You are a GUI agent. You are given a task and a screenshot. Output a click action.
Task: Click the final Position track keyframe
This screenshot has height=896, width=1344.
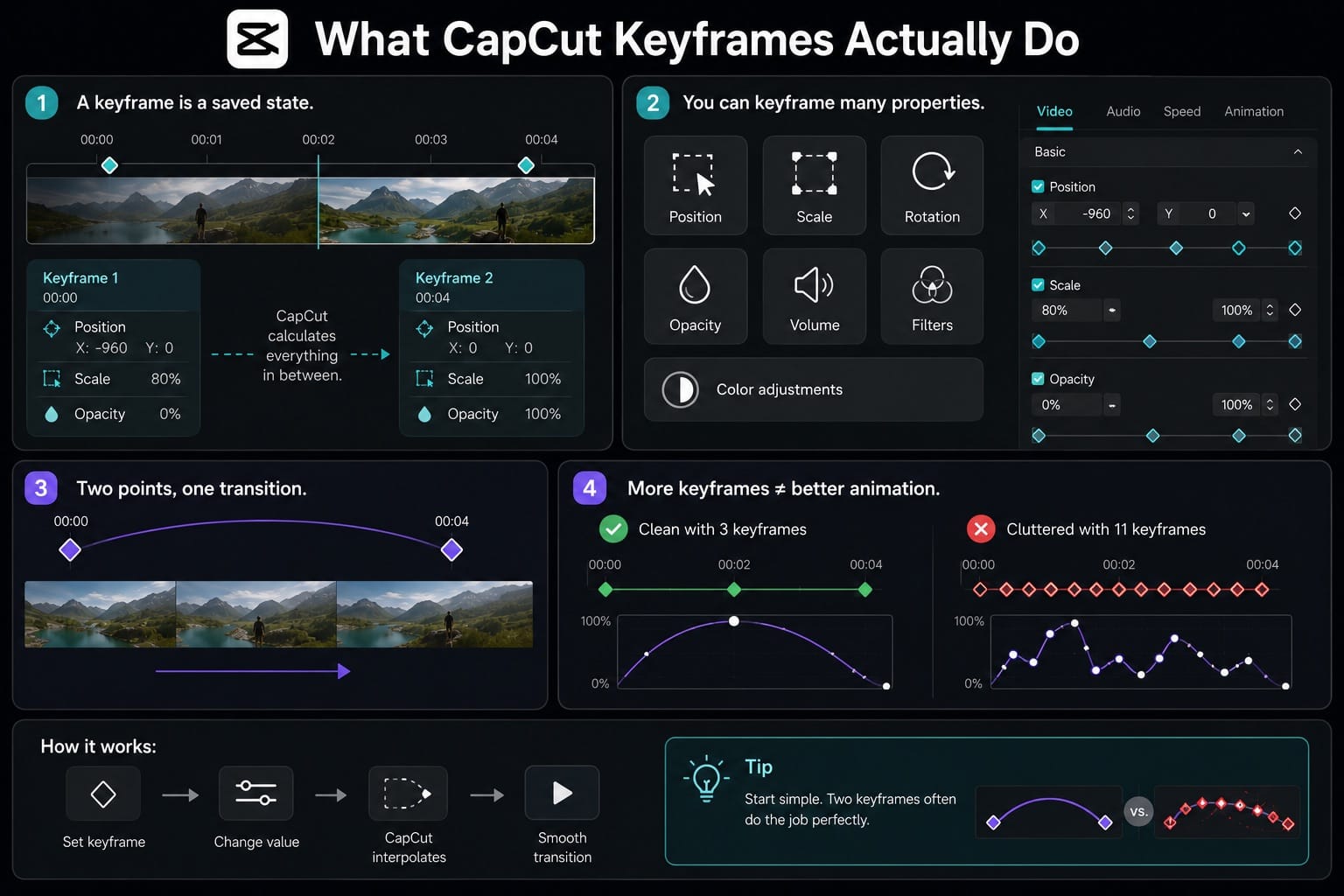[x=1295, y=248]
